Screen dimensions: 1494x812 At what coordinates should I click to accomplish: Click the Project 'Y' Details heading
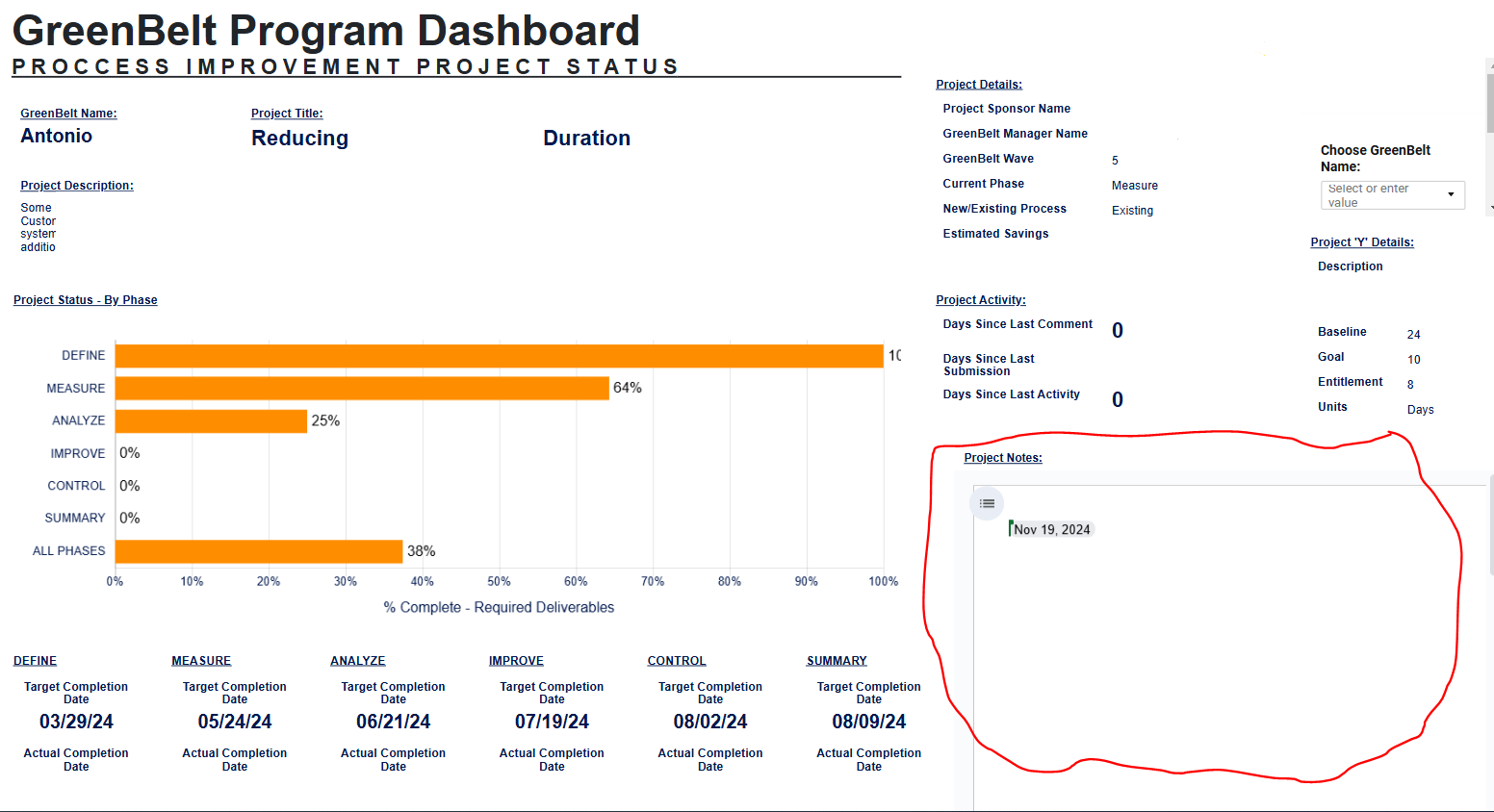point(1362,242)
